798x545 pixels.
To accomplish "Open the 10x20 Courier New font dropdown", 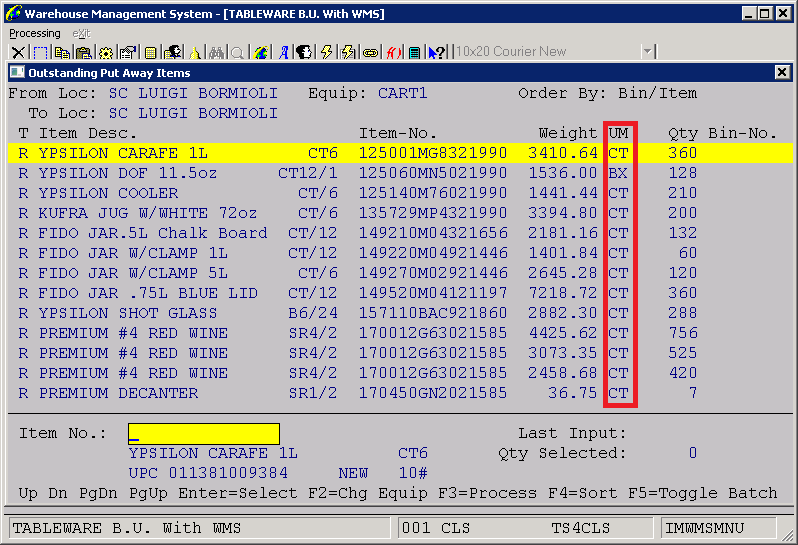I will tap(647, 51).
